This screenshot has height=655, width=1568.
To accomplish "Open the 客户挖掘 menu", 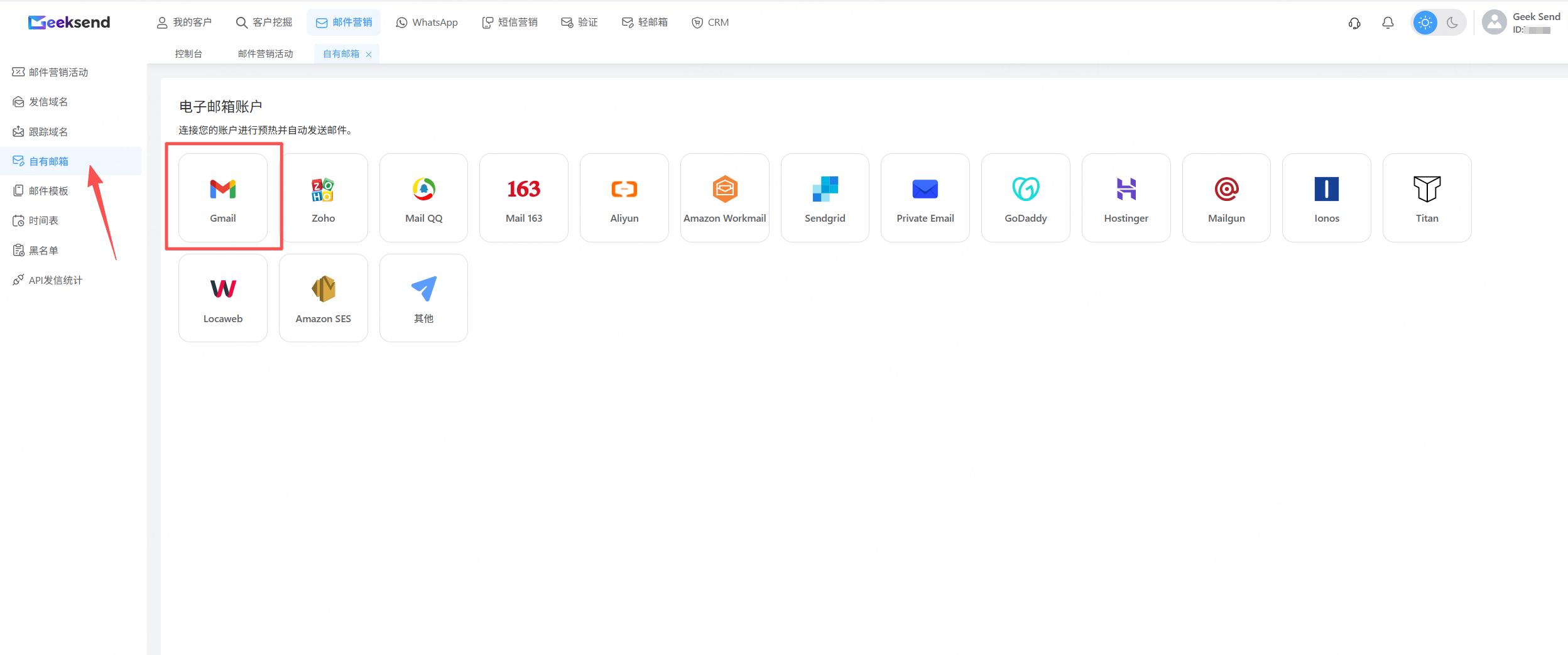I will pyautogui.click(x=264, y=23).
